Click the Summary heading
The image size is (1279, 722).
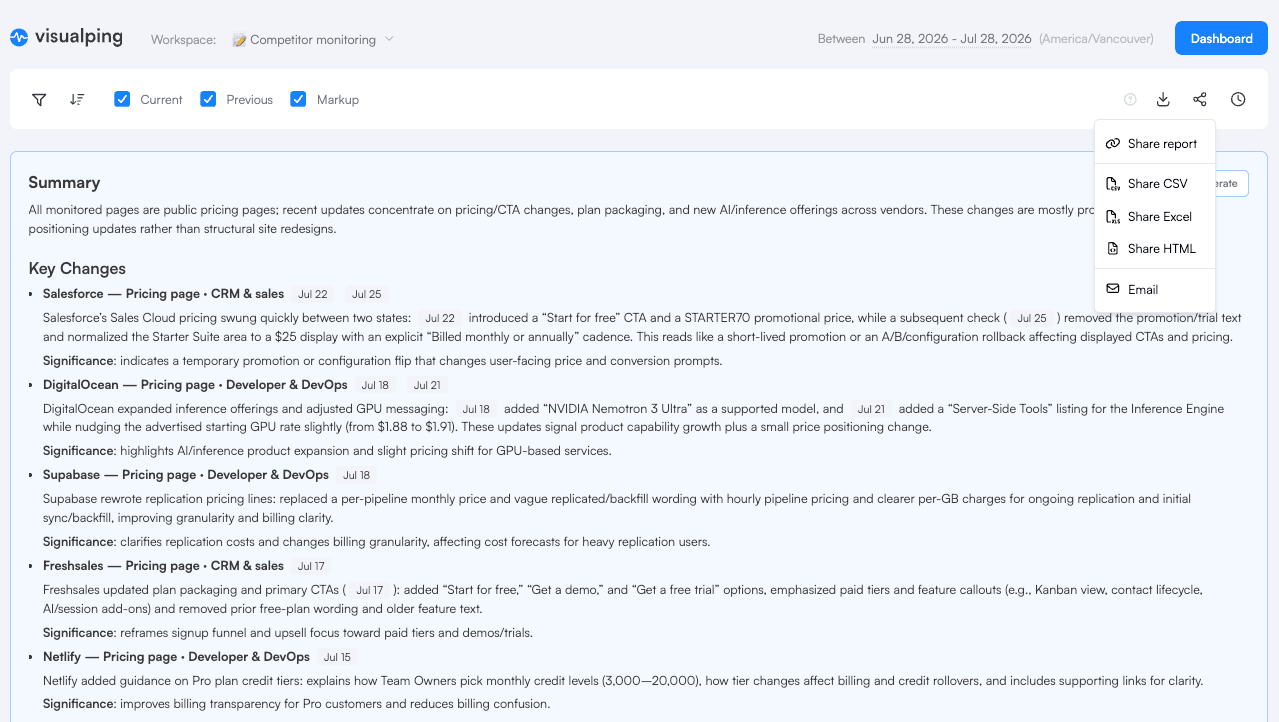64,183
